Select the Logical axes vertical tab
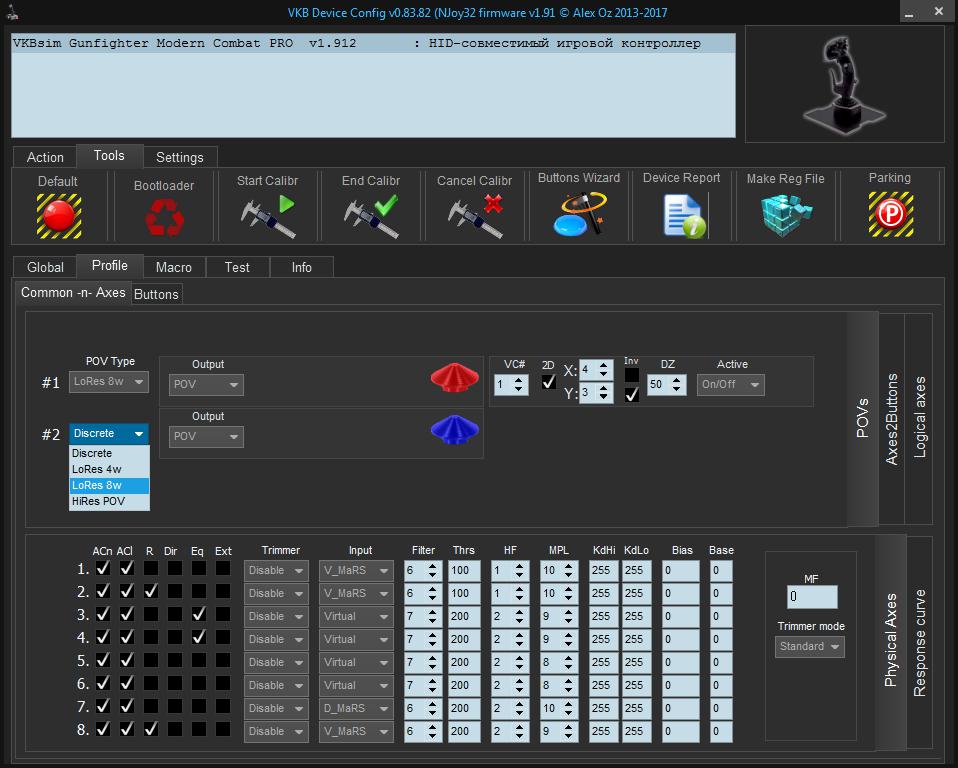Screen dimensions: 958x768 click(x=919, y=419)
